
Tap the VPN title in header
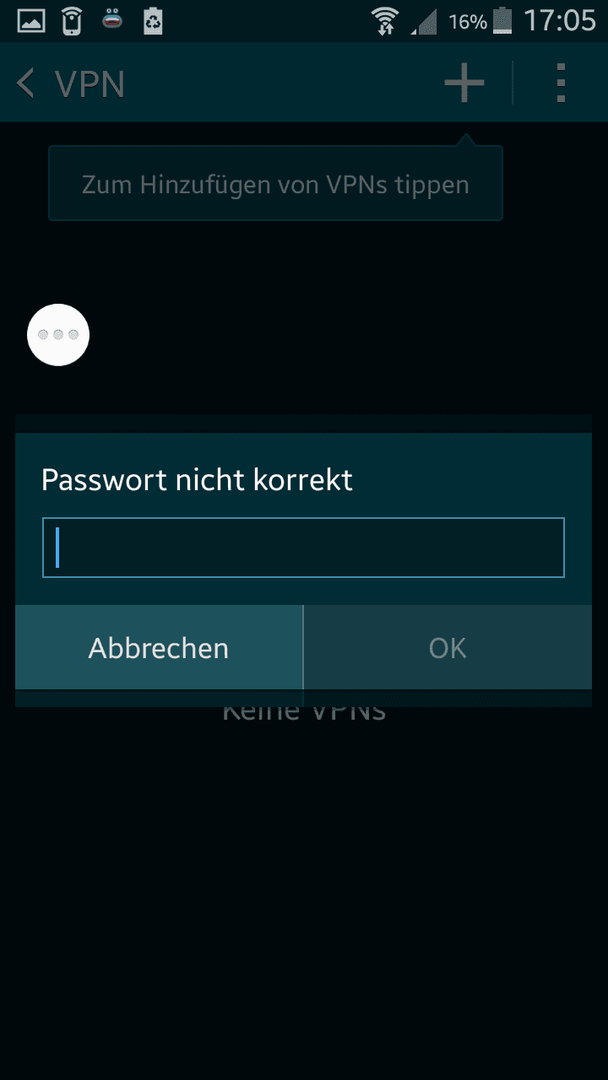click(90, 83)
